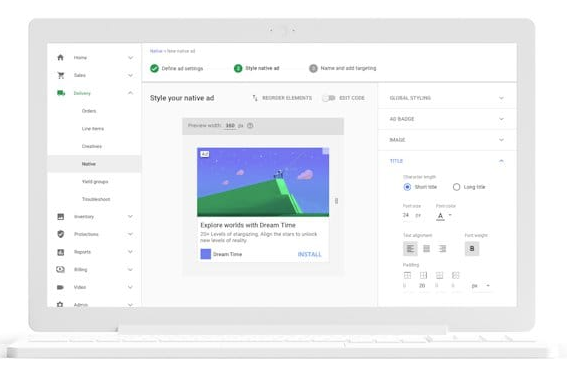
Task: Click the green Delivery truck icon
Action: click(61, 93)
